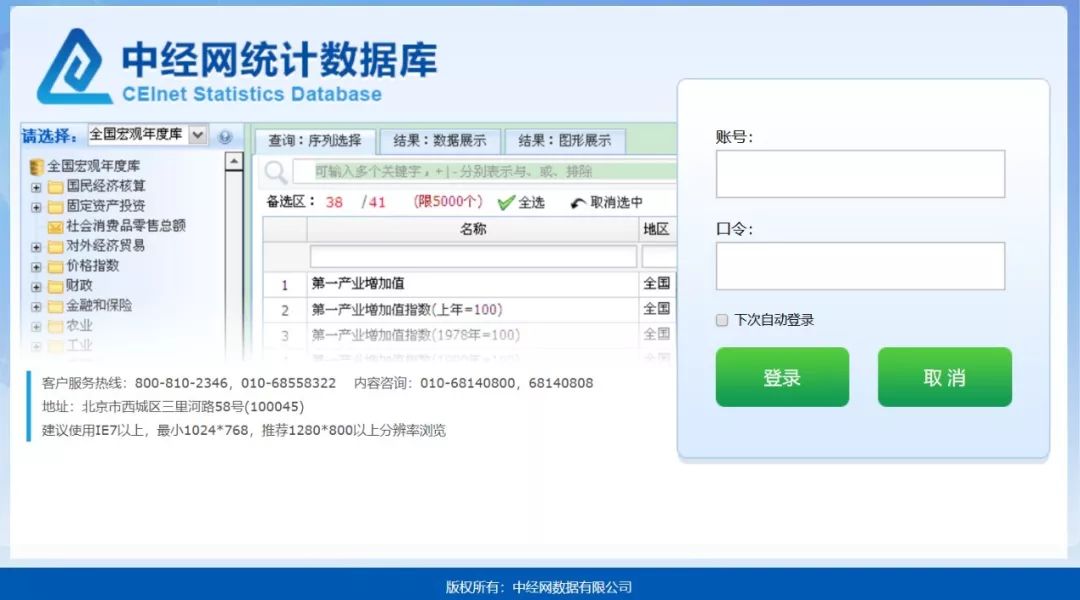Click the green 登录 button
This screenshot has width=1080, height=600.
[x=782, y=377]
